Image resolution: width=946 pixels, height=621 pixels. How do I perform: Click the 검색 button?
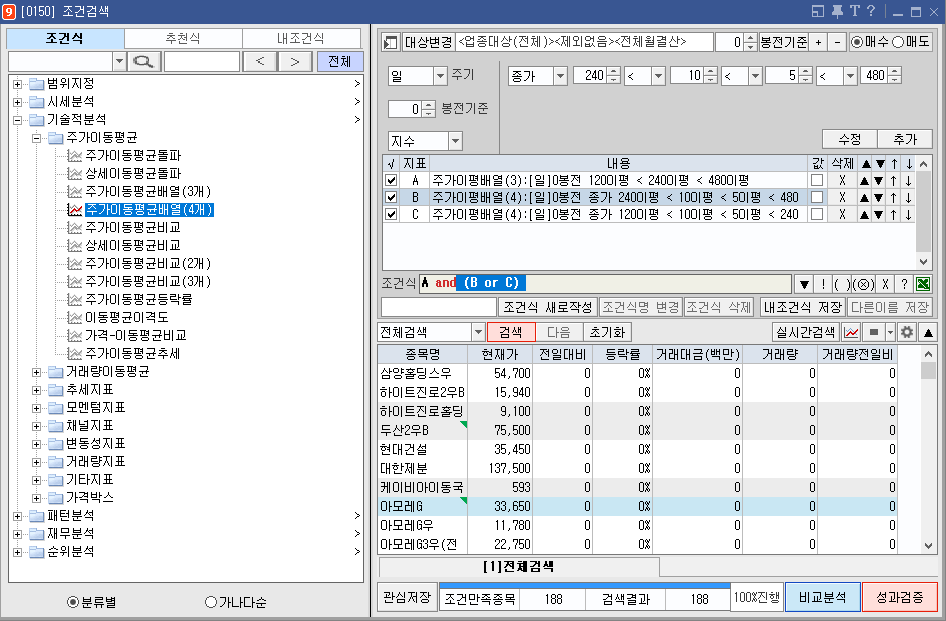coord(510,332)
